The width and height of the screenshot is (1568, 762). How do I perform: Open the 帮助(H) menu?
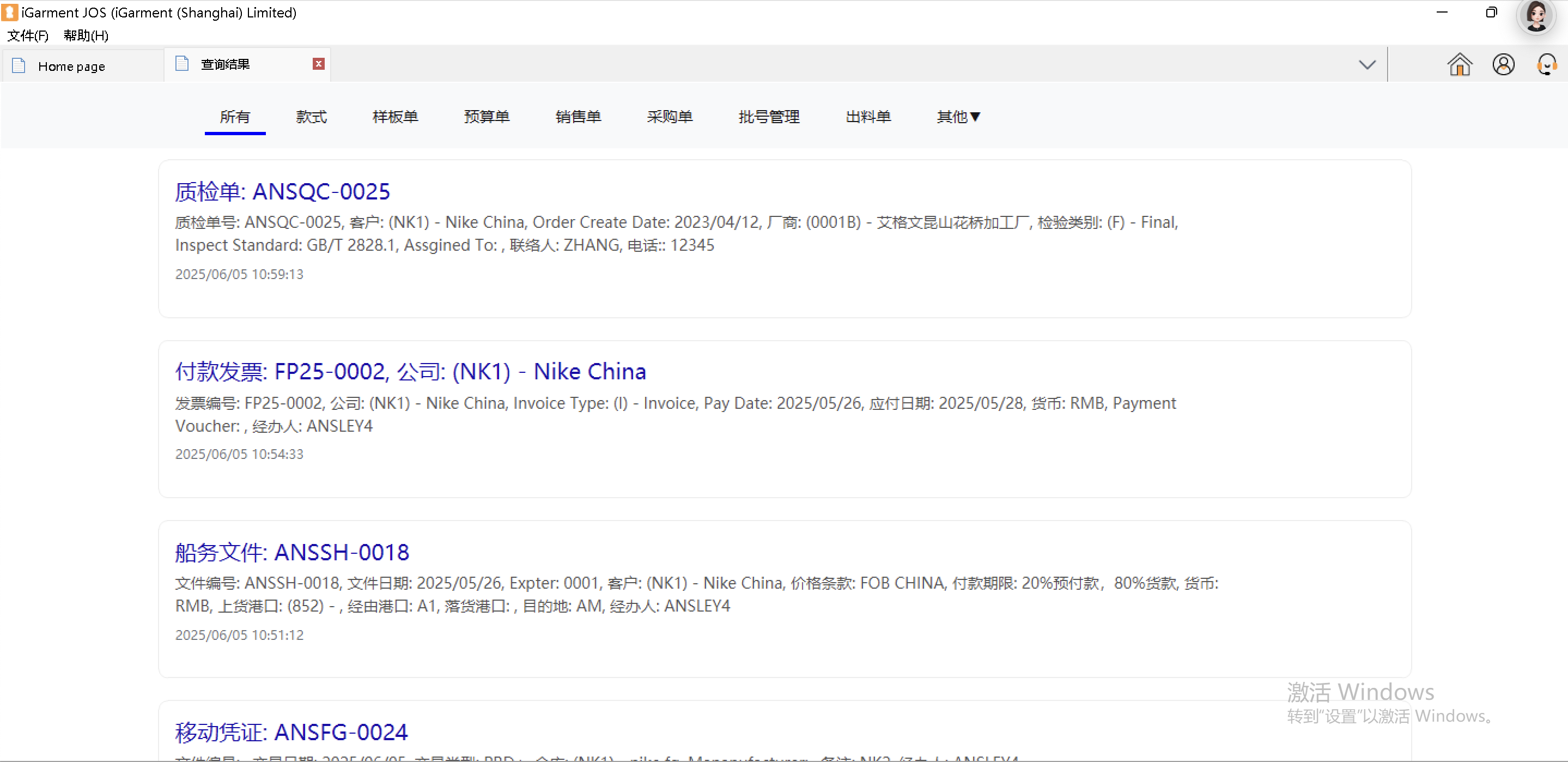point(86,35)
